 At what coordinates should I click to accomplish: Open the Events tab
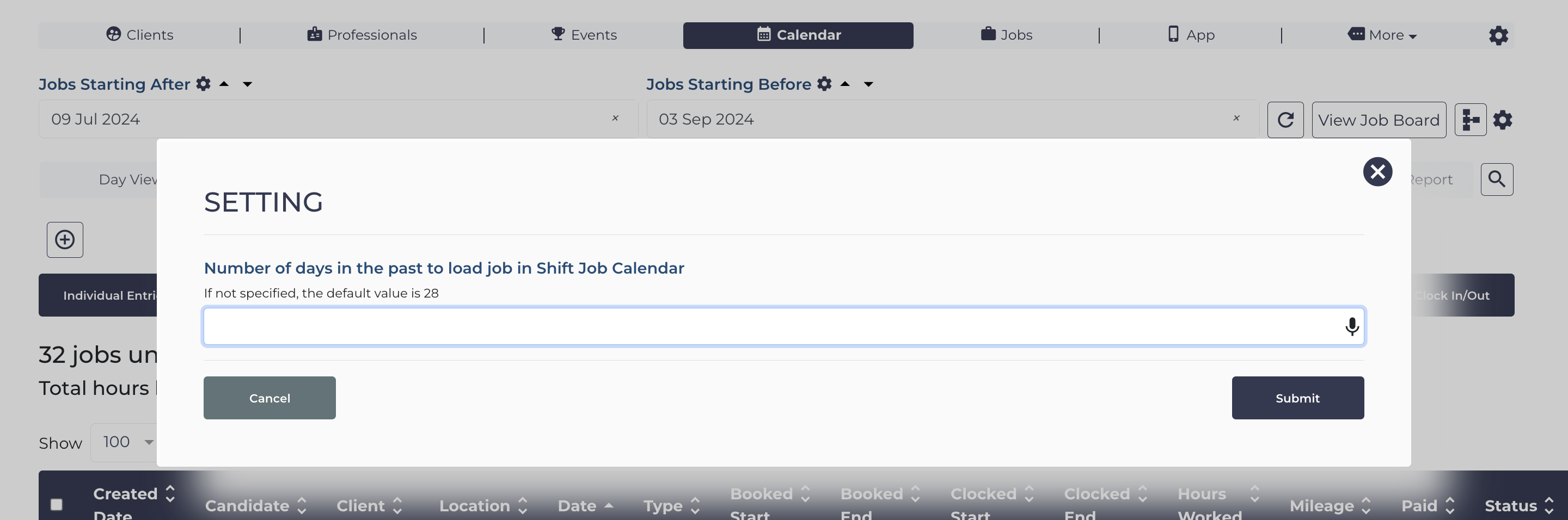(584, 35)
